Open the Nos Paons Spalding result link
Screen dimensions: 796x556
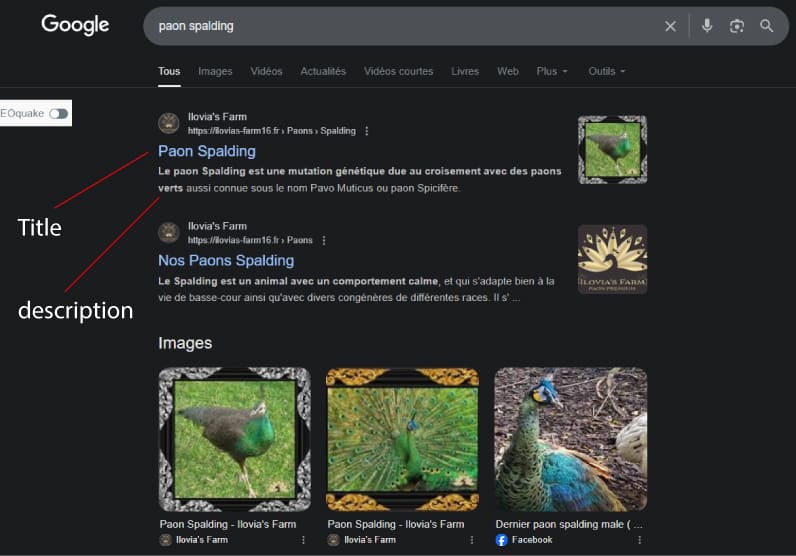[x=226, y=260]
